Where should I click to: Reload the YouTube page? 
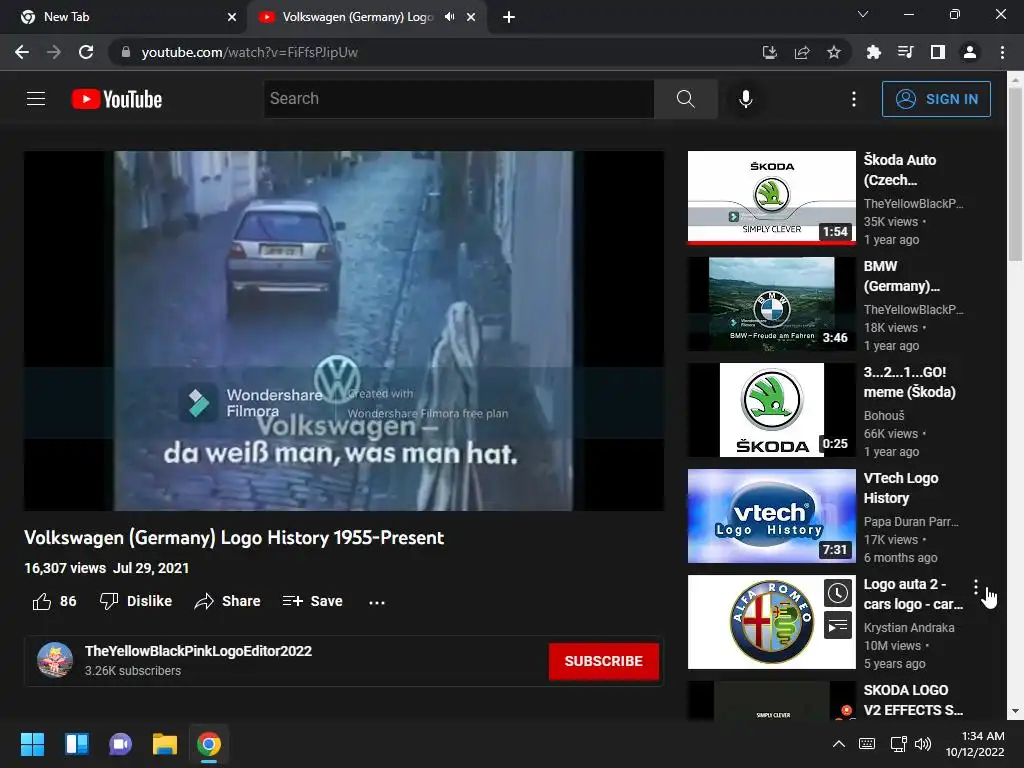(x=86, y=52)
